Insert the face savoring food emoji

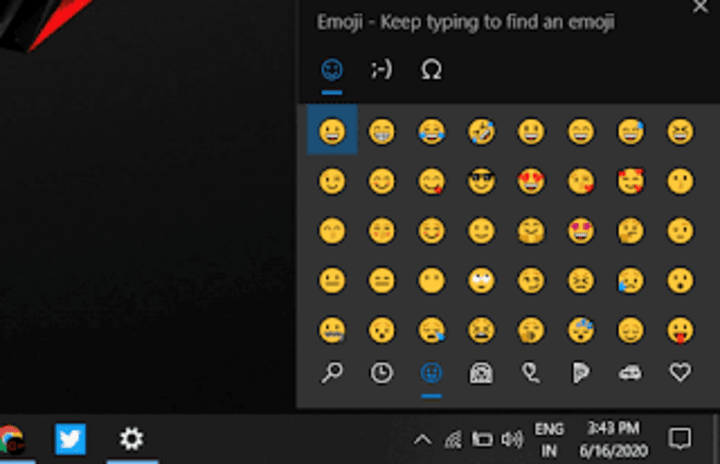point(431,181)
